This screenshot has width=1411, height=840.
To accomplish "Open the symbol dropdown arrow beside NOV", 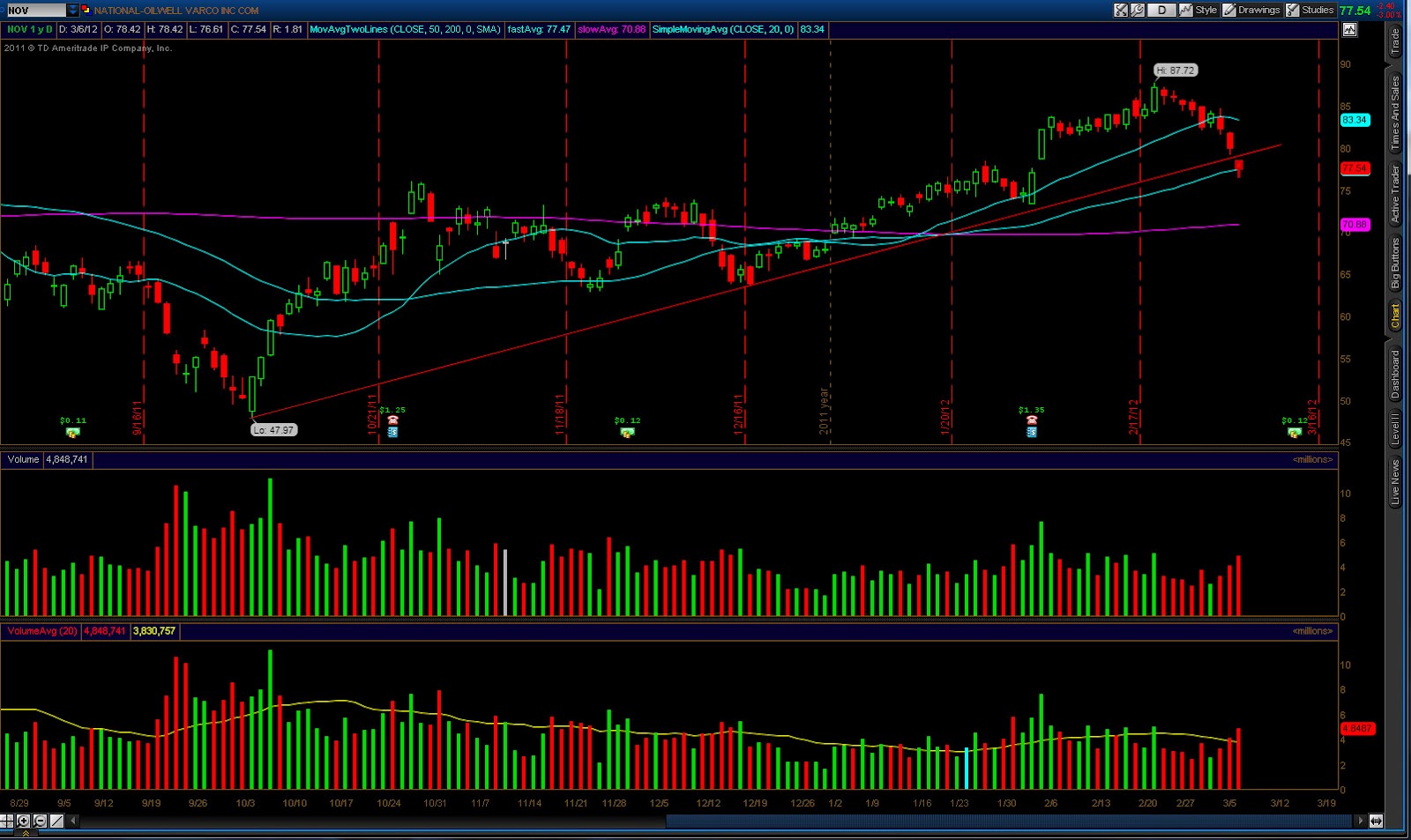I will click(73, 11).
